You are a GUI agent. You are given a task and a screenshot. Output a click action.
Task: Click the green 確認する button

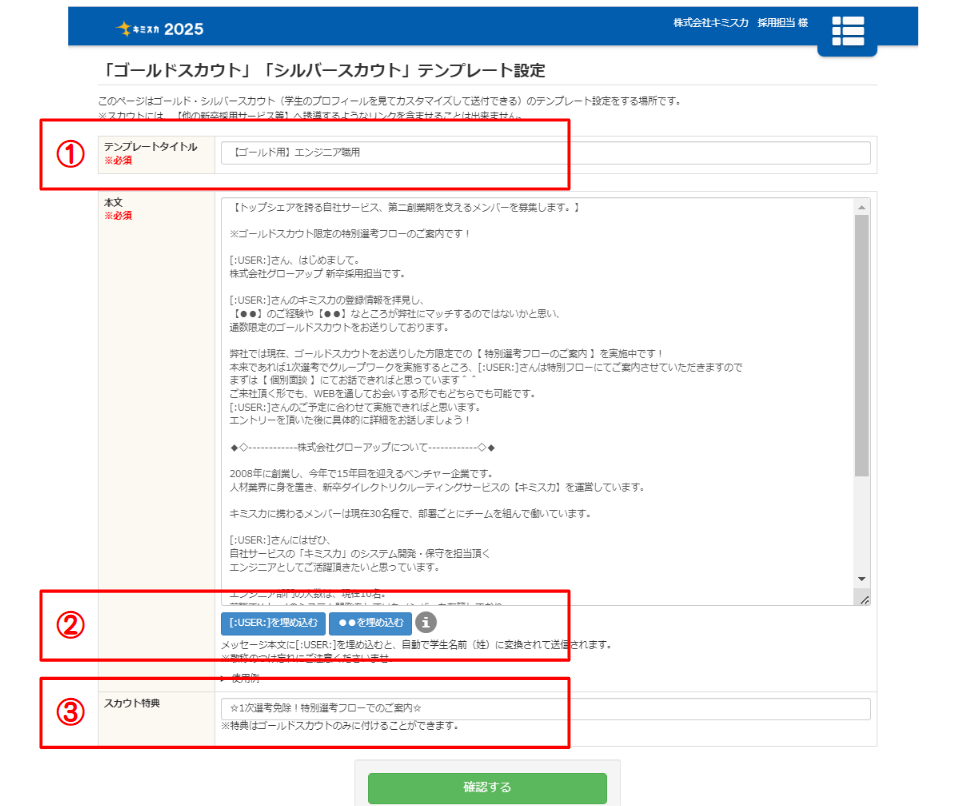[x=487, y=787]
